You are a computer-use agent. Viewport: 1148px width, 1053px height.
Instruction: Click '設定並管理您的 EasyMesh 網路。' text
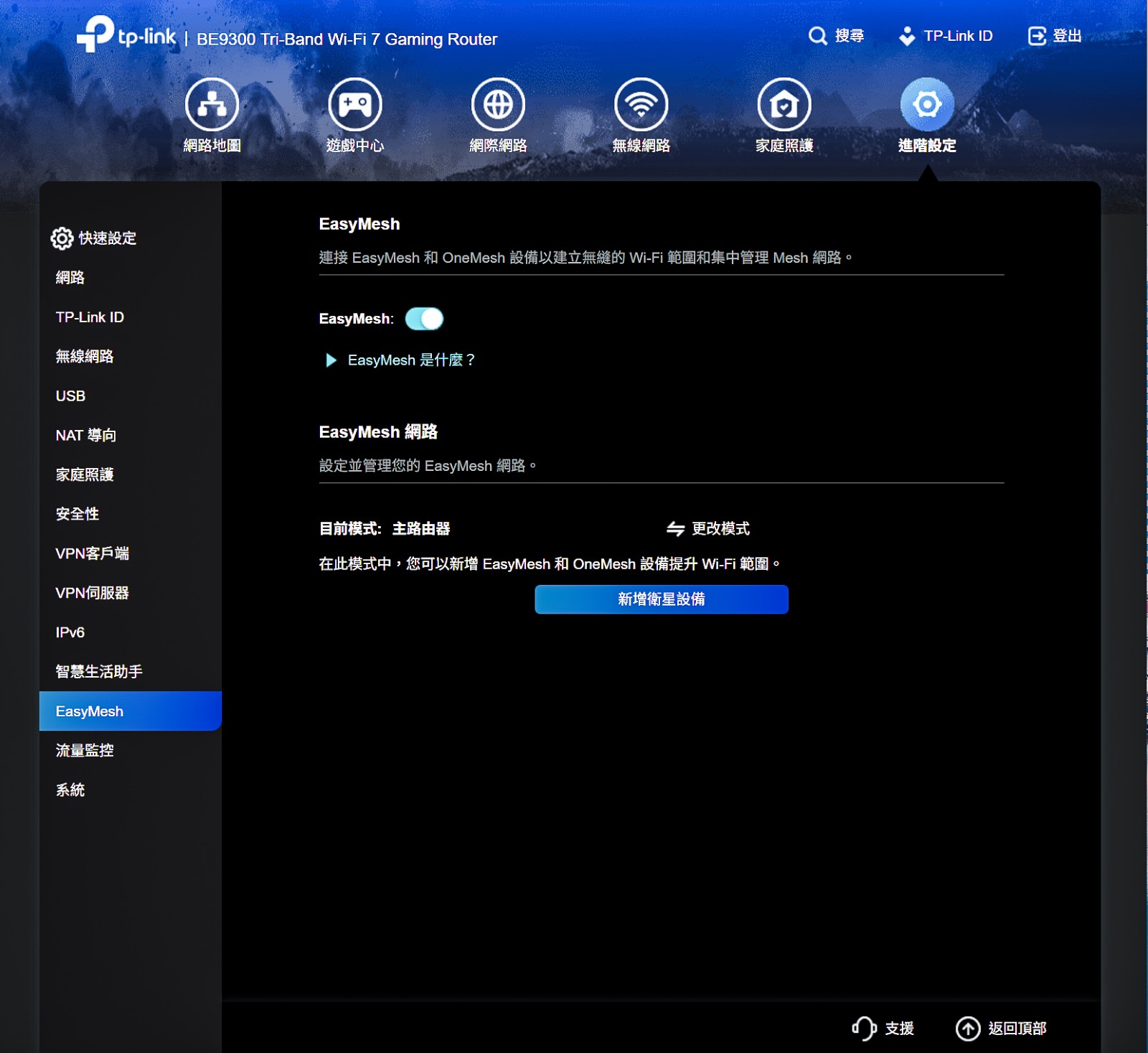428,466
